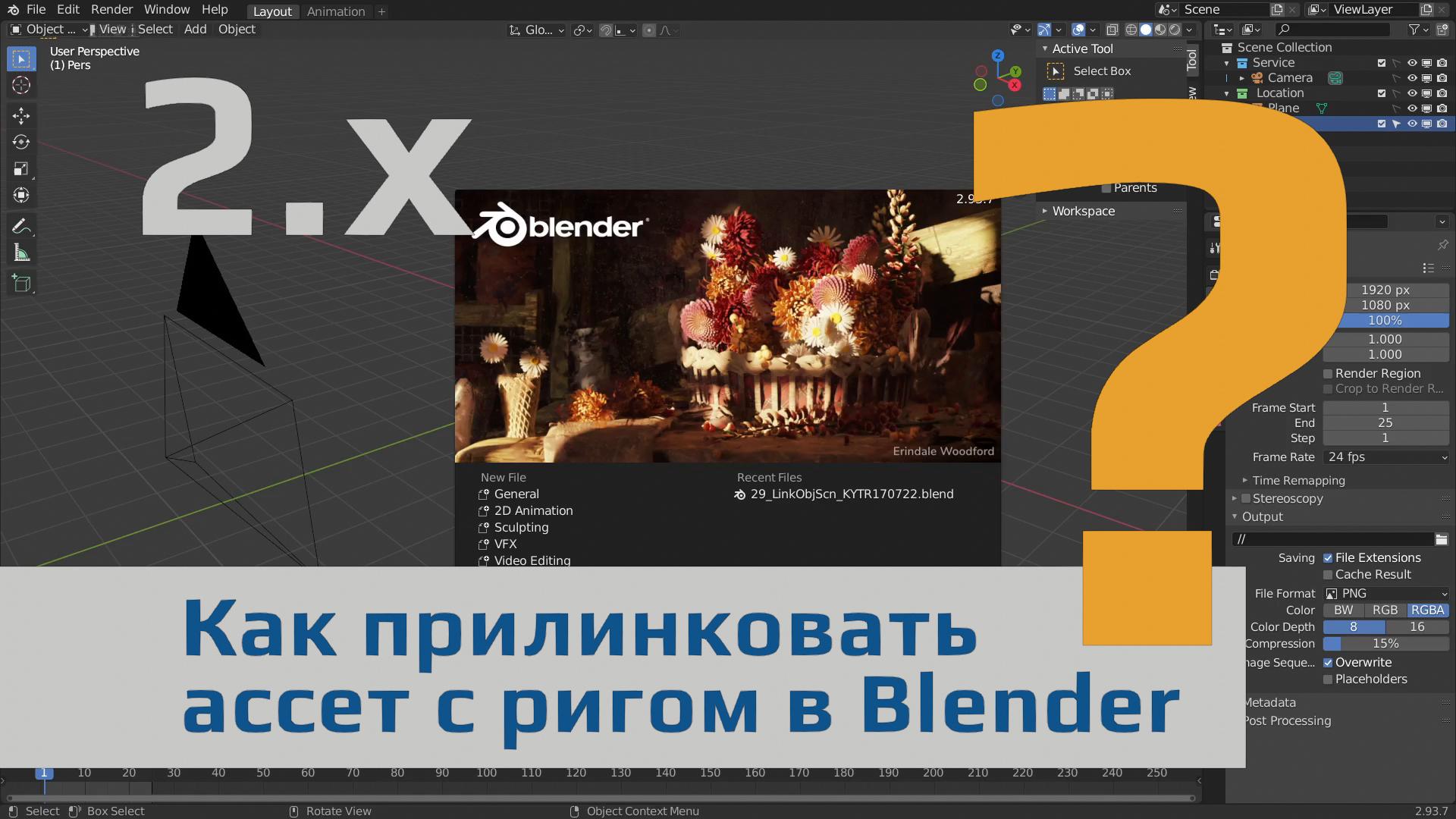Adjust the Compression 15% slider
The width and height of the screenshot is (1456, 819).
tap(1385, 644)
